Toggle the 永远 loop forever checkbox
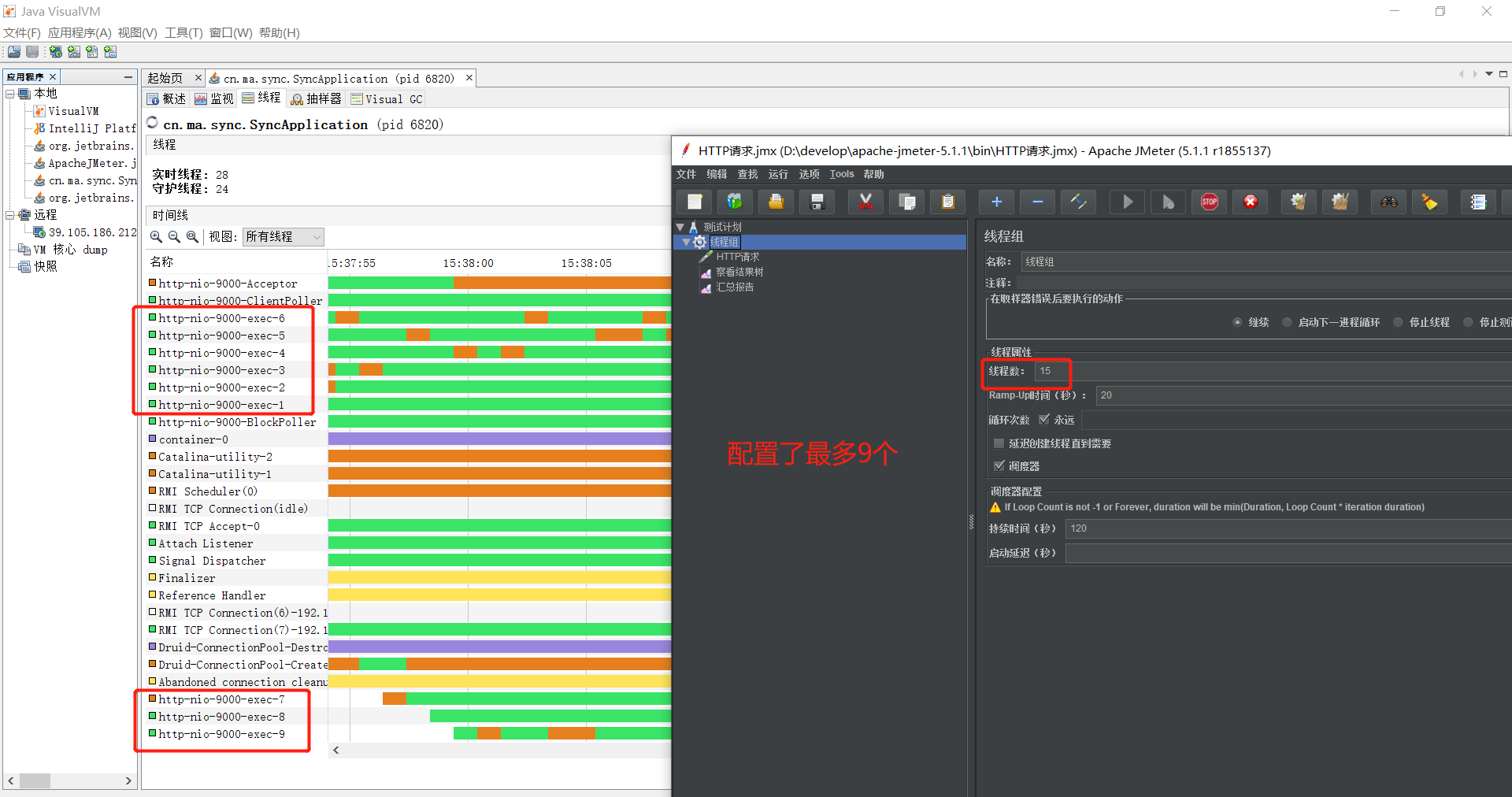 point(1044,420)
